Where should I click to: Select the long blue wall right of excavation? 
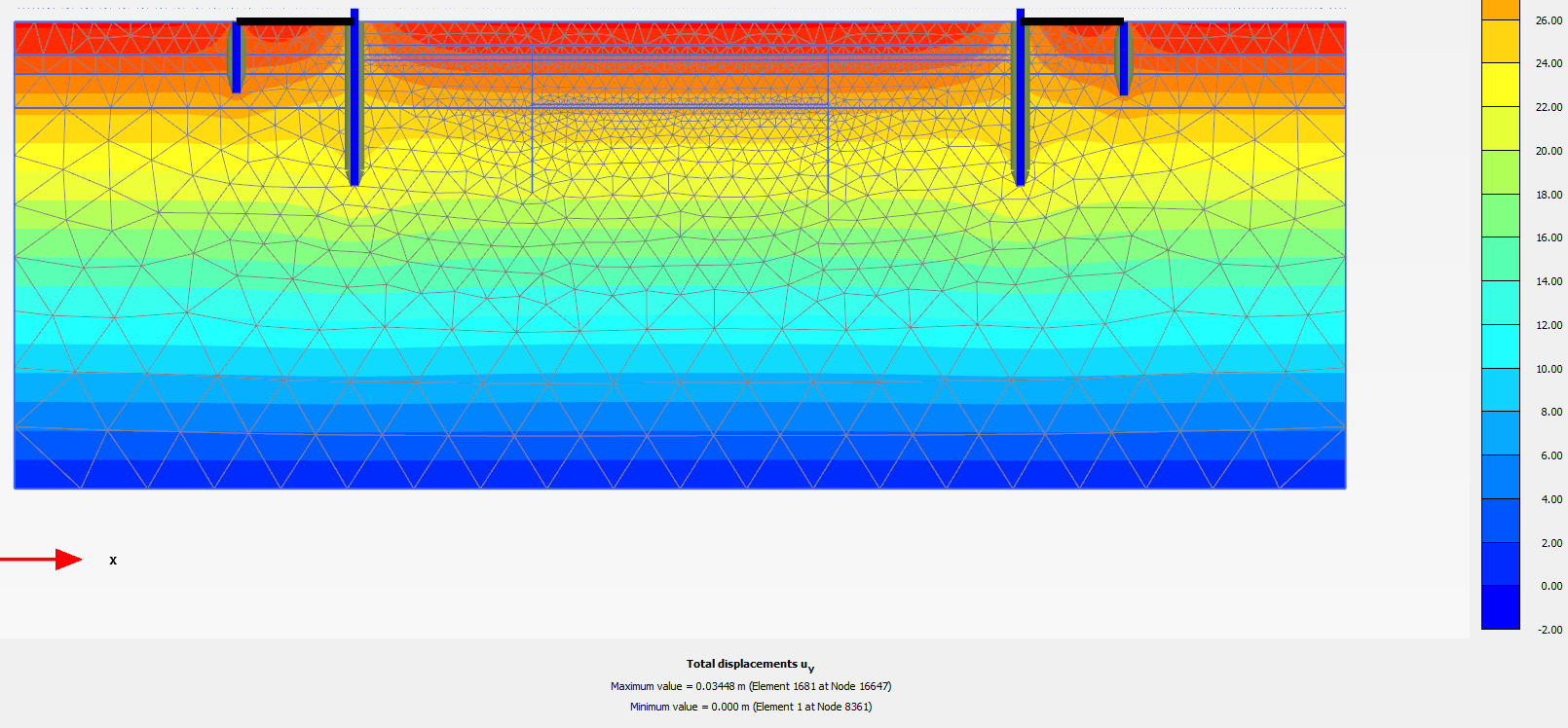(x=1021, y=97)
